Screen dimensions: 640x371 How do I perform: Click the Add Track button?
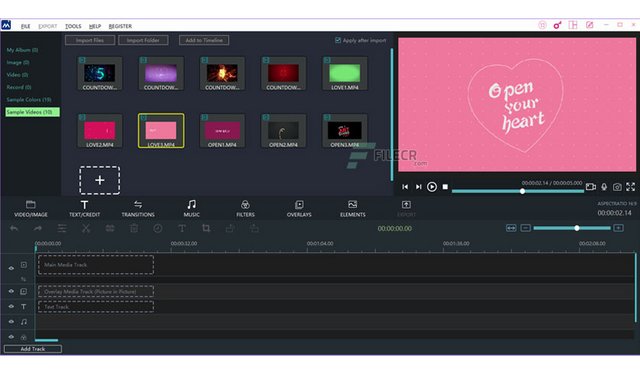[x=33, y=349]
